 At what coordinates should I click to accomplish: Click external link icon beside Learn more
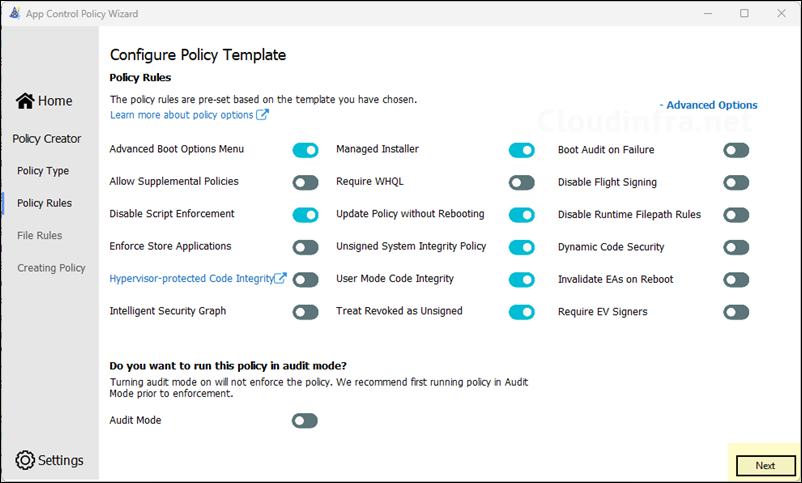263,115
